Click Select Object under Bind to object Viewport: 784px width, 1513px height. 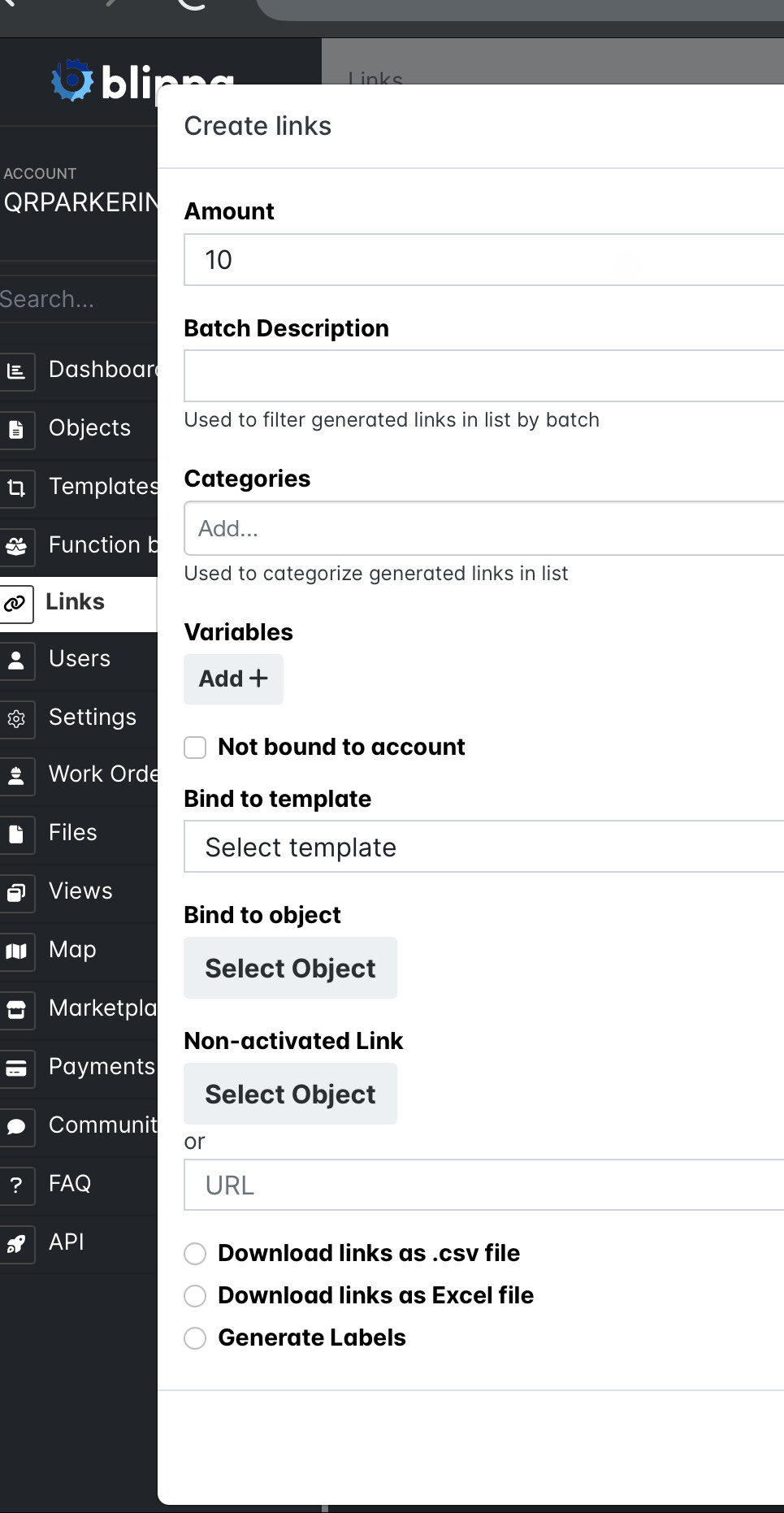coord(290,969)
